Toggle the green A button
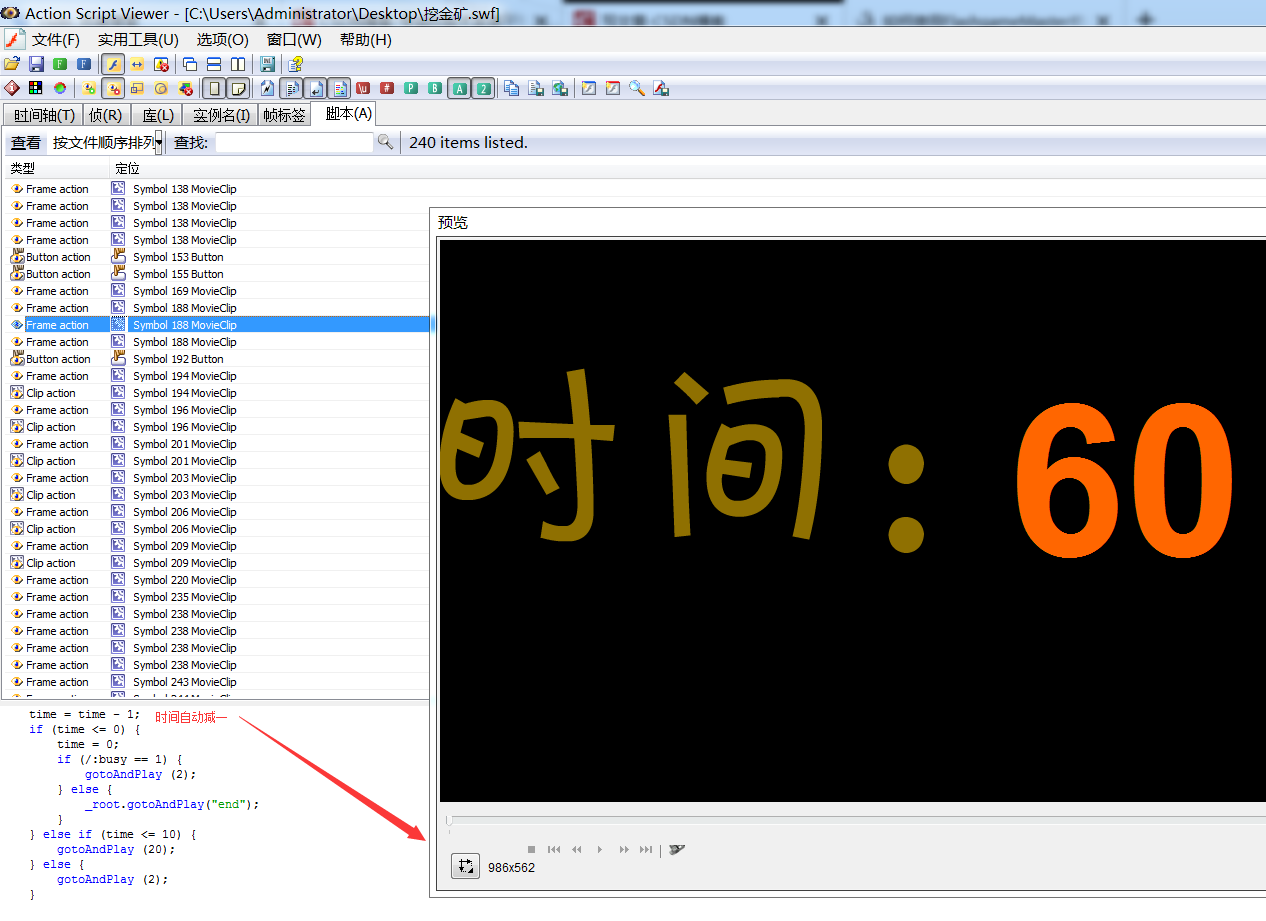Image resolution: width=1266 pixels, height=921 pixels. point(459,88)
